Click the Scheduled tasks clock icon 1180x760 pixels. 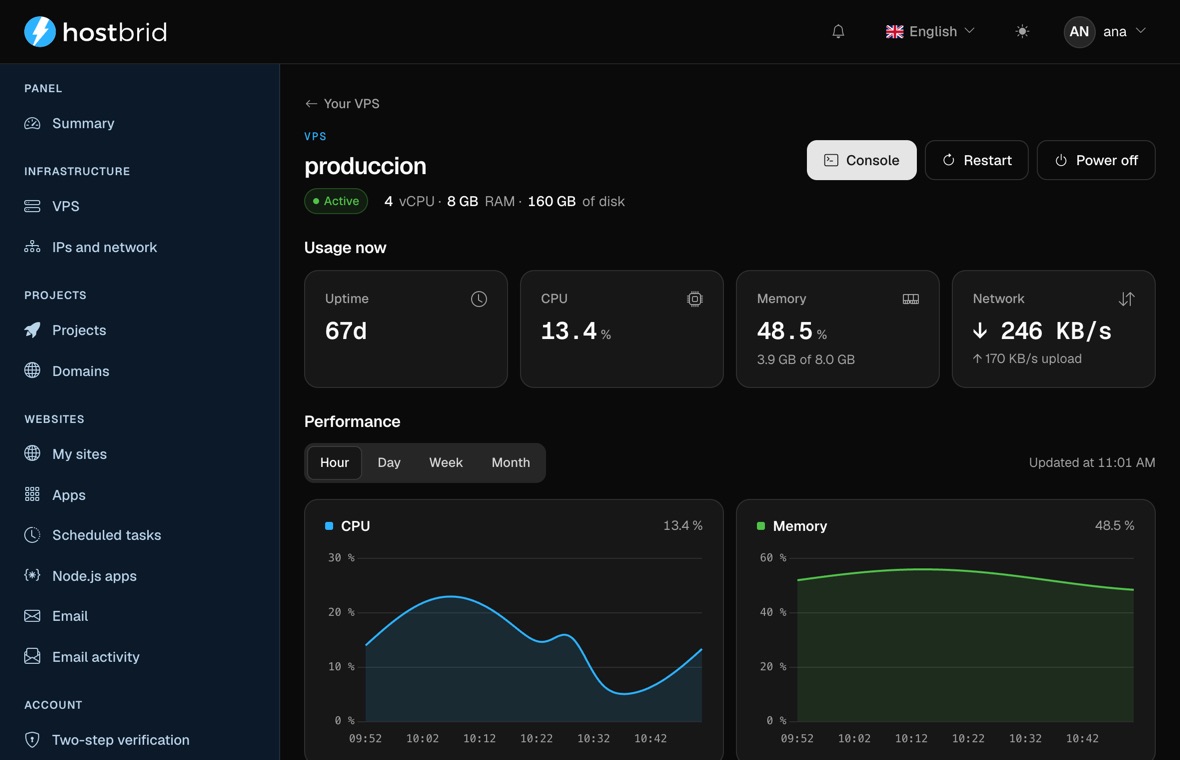coord(32,535)
